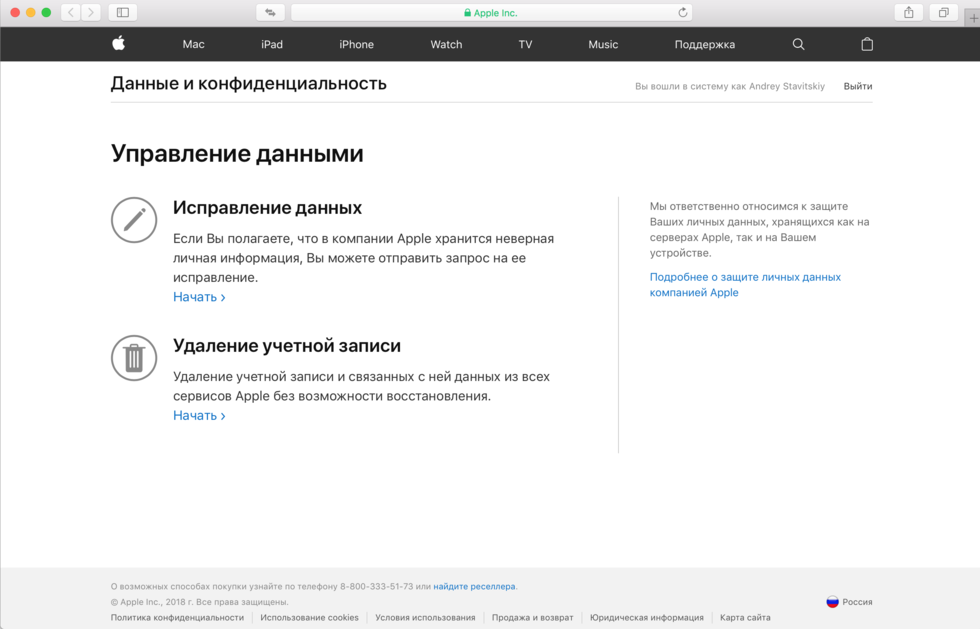Open Карта сайта footer link
This screenshot has height=629, width=980.
click(745, 618)
